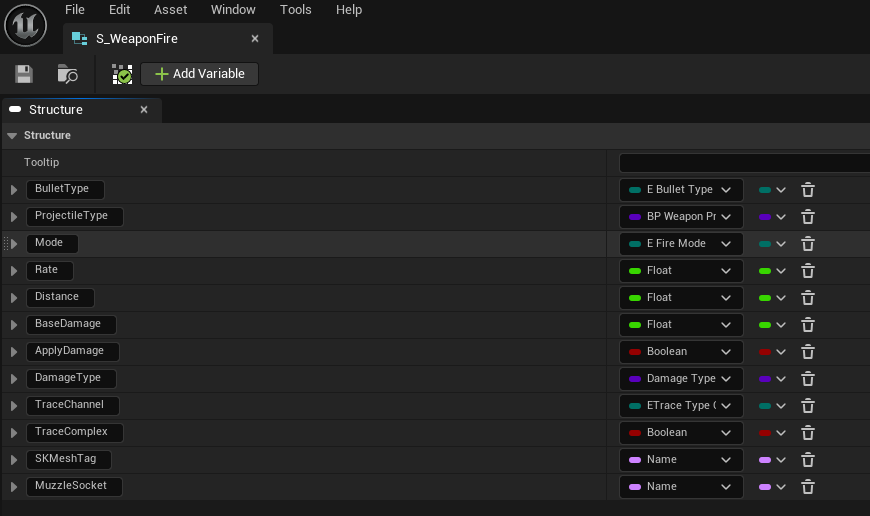
Task: Collapse the Structure section header
Action: (12, 136)
